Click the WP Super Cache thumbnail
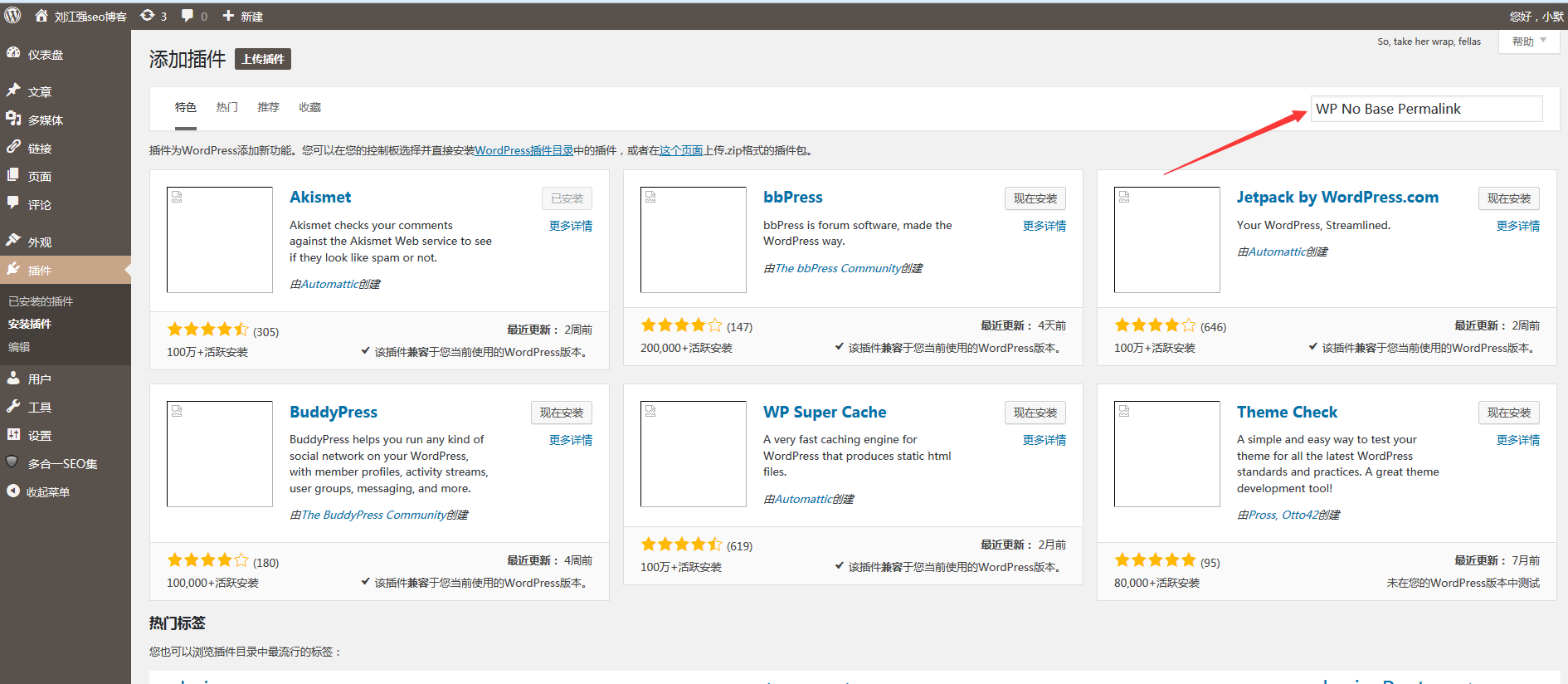 click(x=694, y=454)
